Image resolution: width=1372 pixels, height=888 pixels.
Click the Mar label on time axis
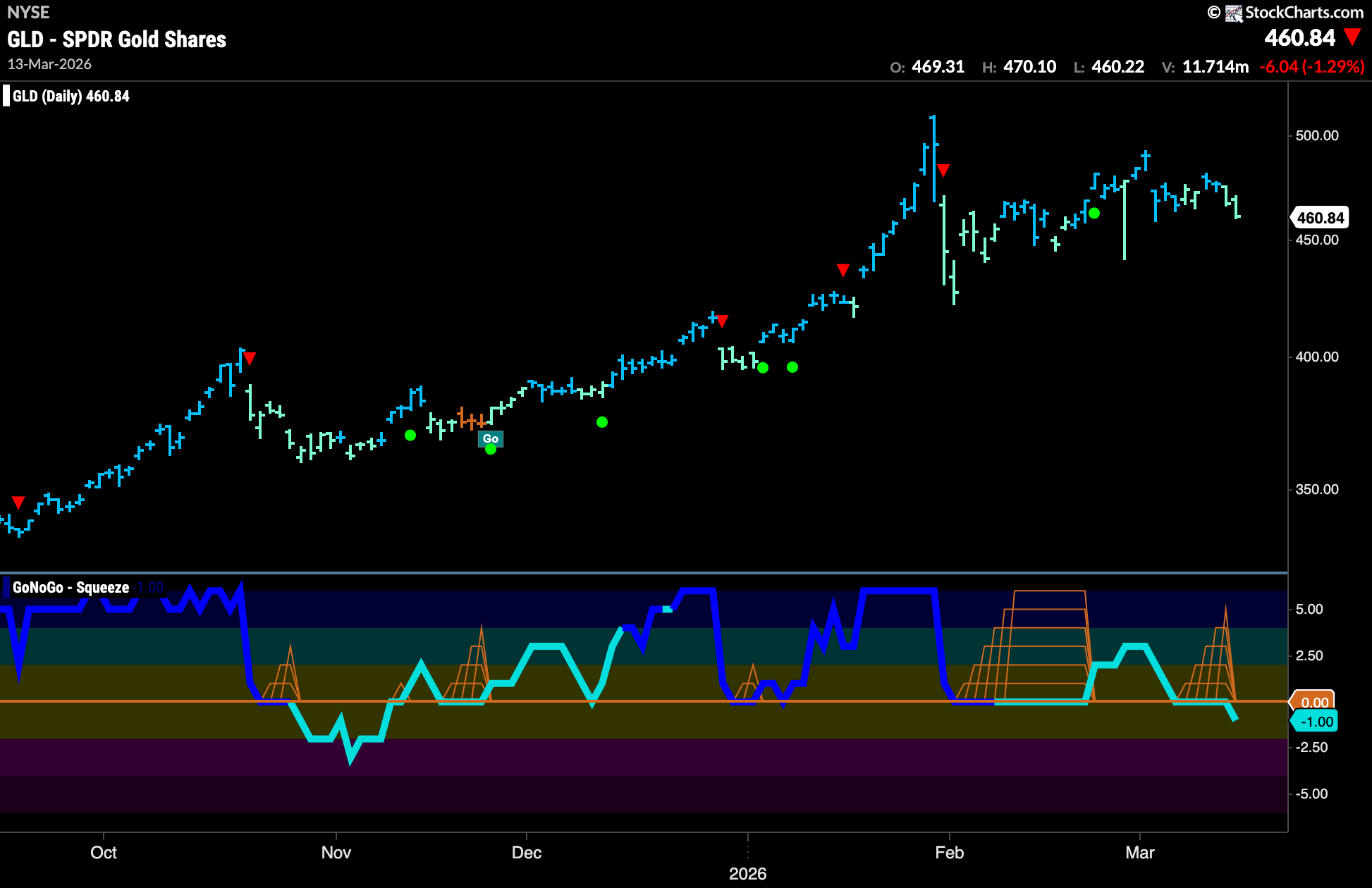(x=1140, y=853)
